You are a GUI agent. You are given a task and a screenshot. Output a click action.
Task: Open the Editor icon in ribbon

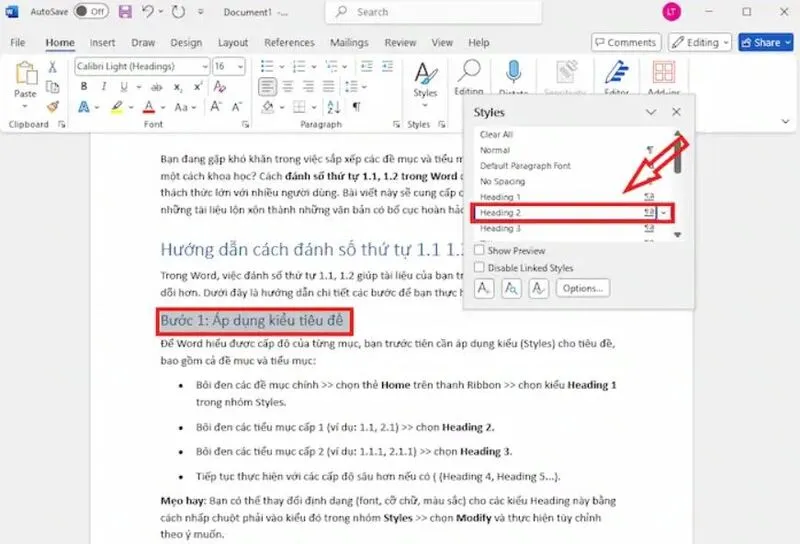[616, 72]
